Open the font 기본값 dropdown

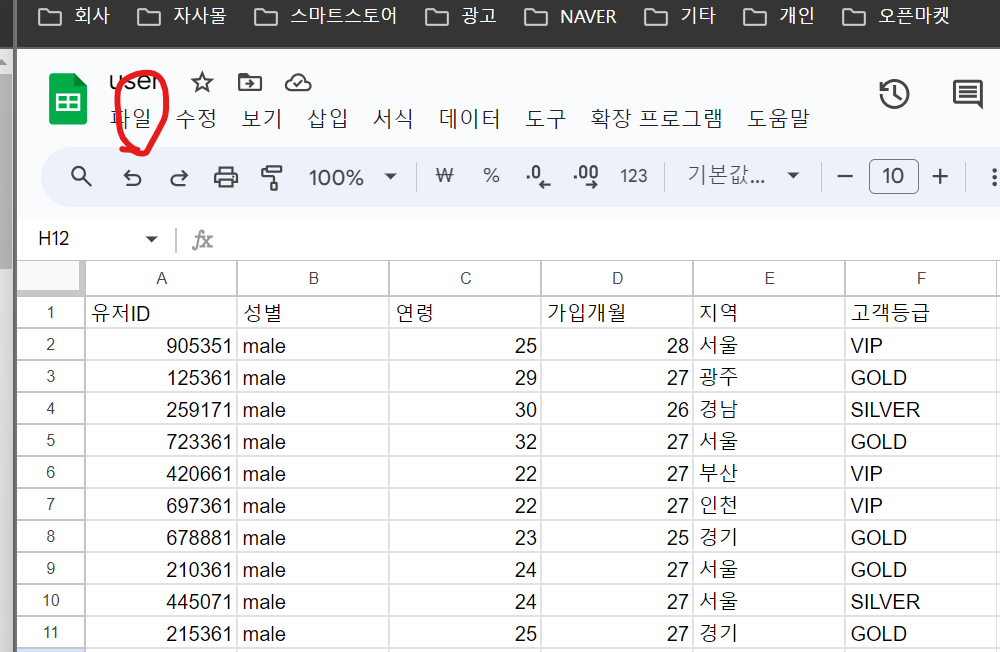click(x=743, y=175)
